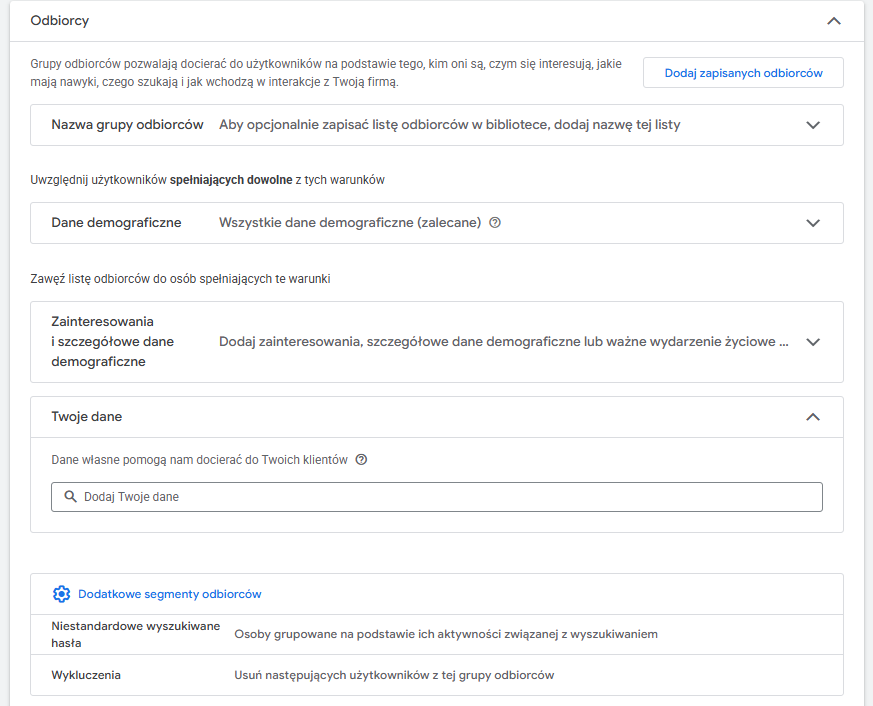Click the Twoje dane panel heading

(x=86, y=417)
